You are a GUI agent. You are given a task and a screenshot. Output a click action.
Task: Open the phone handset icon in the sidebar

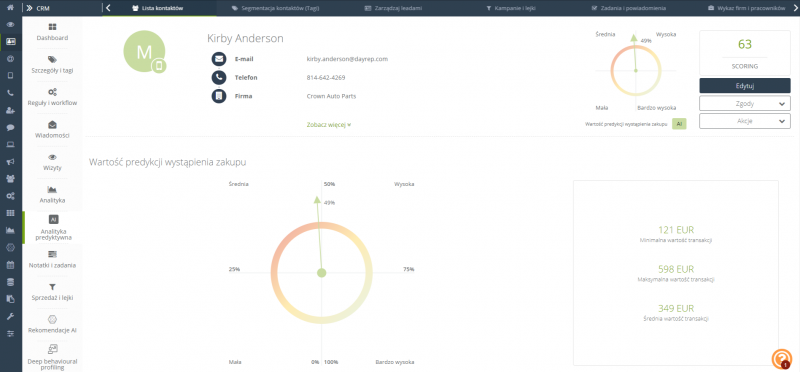tap(11, 93)
